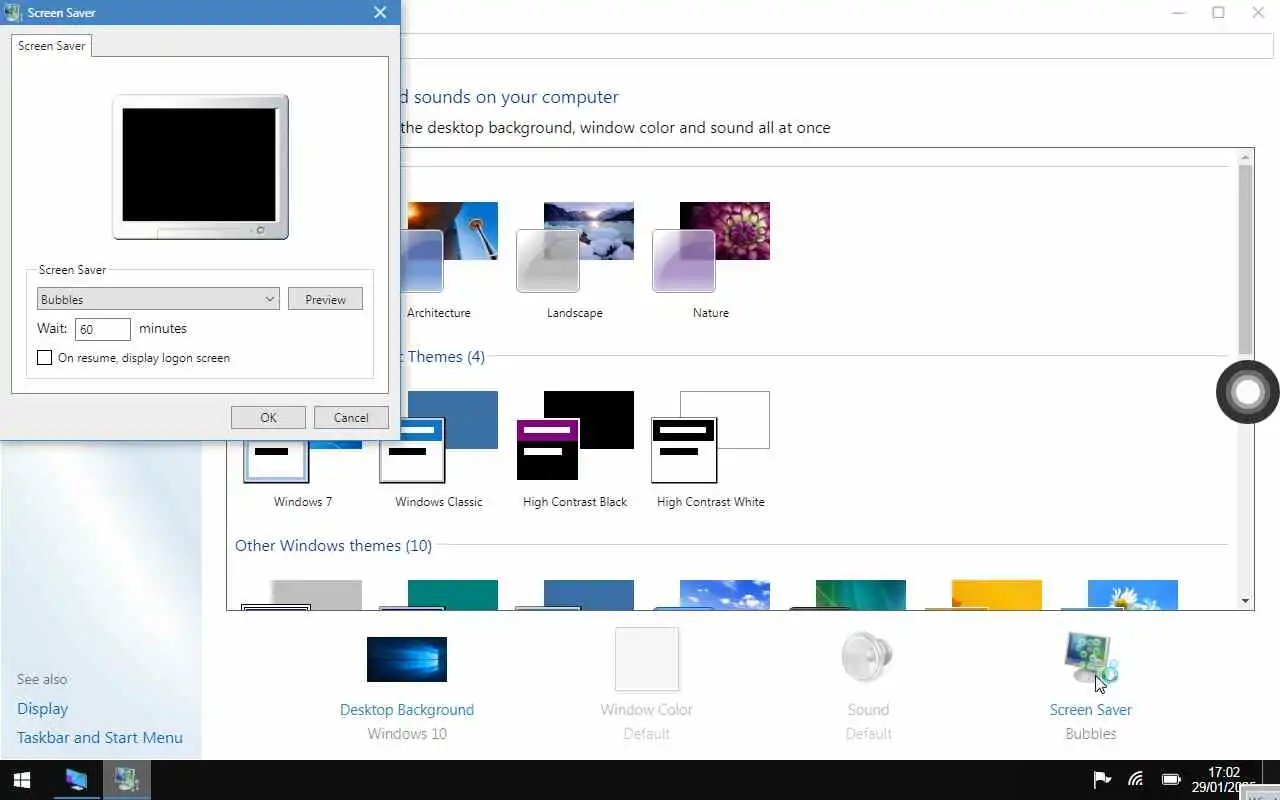Open the Display link under See also
The image size is (1280, 800).
tap(42, 708)
